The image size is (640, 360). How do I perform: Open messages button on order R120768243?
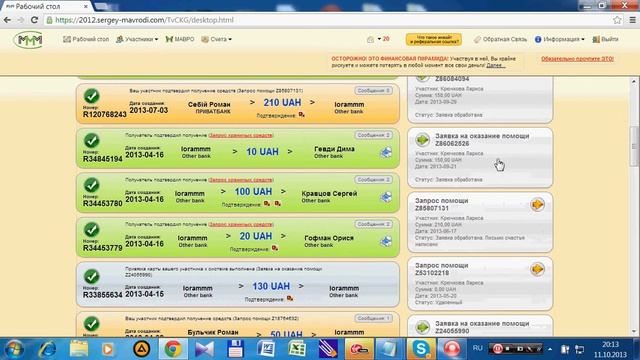tap(373, 91)
